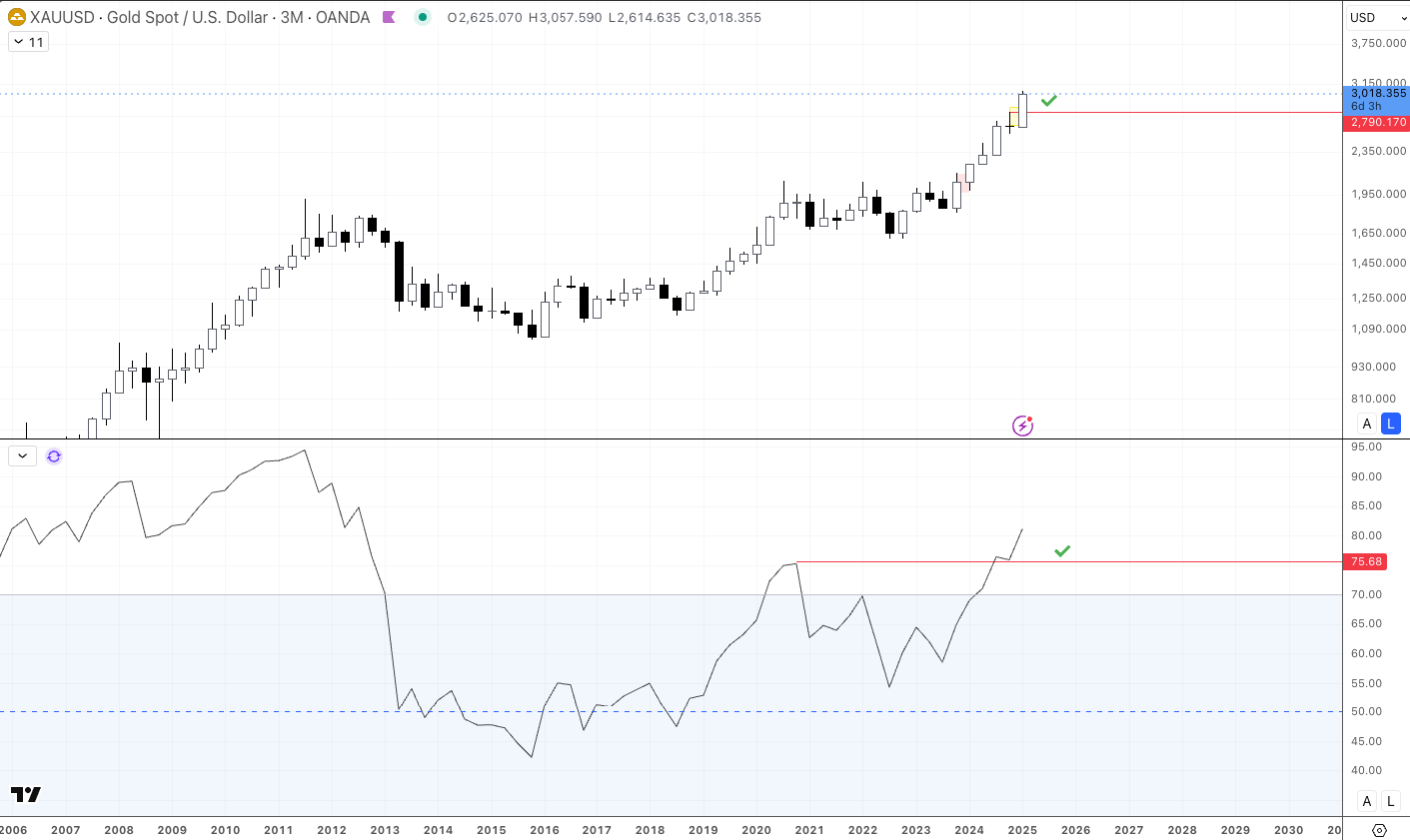Open chart settings gear at bottom right
The height and width of the screenshot is (840, 1410).
[1379, 830]
